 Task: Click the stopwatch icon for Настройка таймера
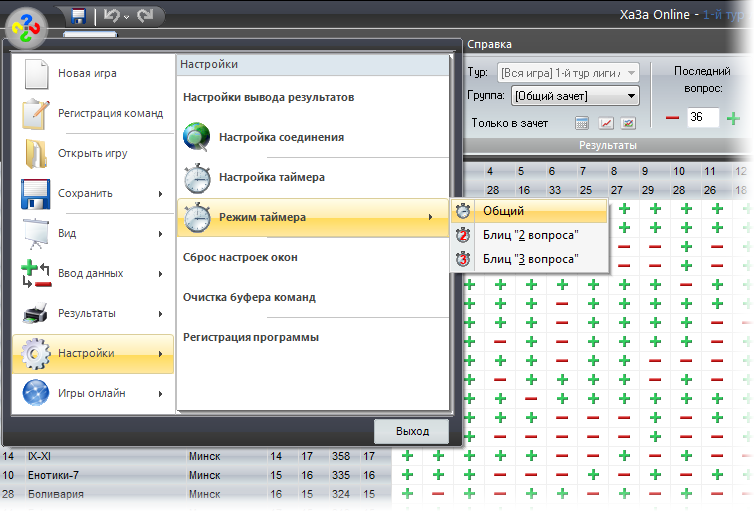pos(197,178)
